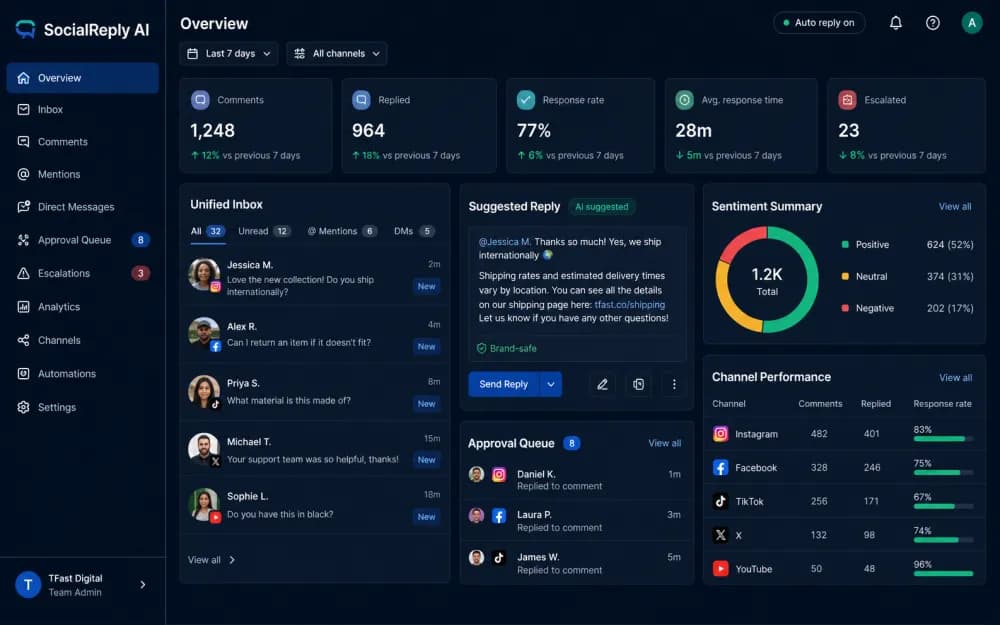Switch to the @ Mentions tab

pyautogui.click(x=342, y=231)
